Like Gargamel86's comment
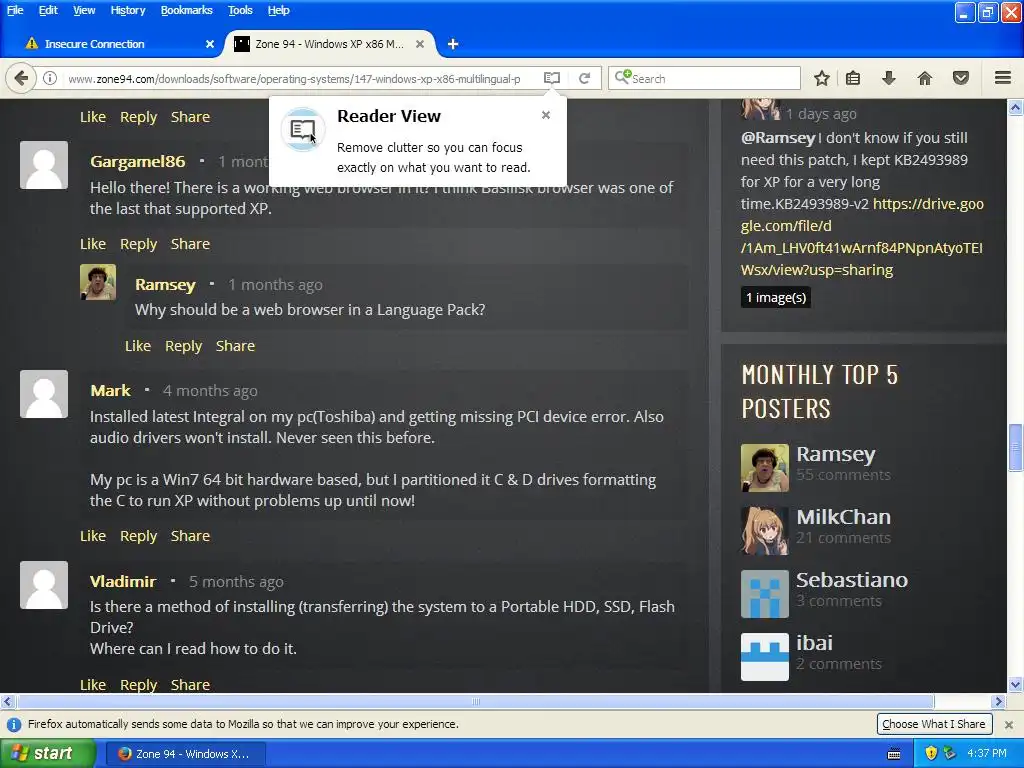 pos(92,244)
